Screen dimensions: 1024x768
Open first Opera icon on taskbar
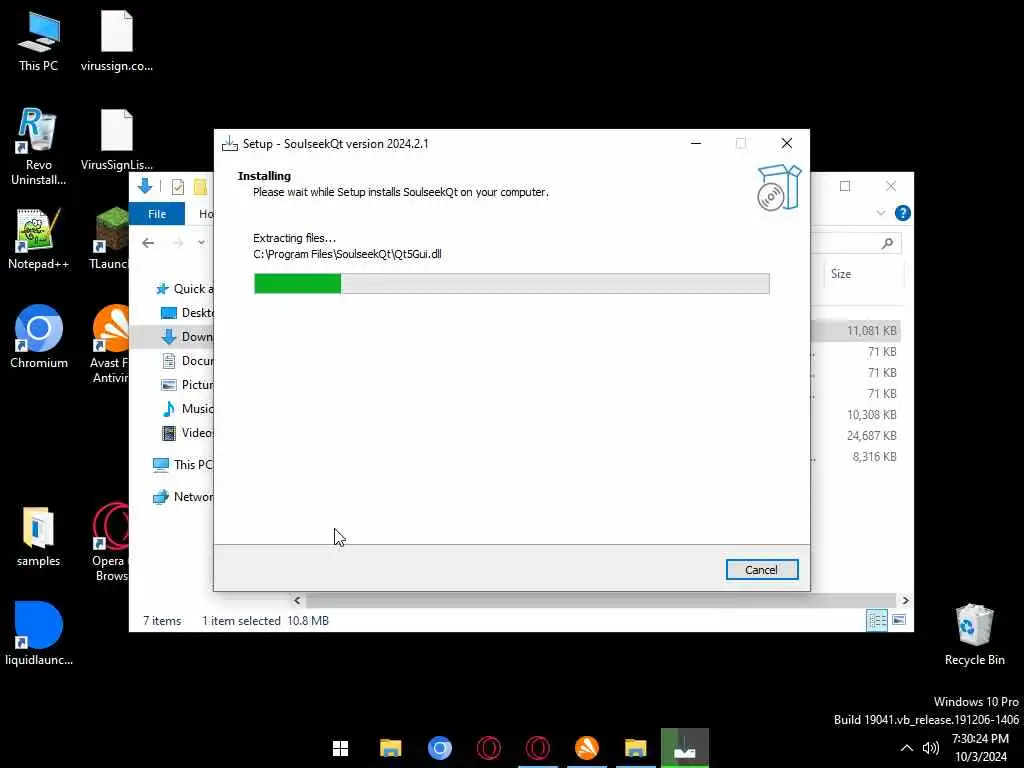coord(488,748)
